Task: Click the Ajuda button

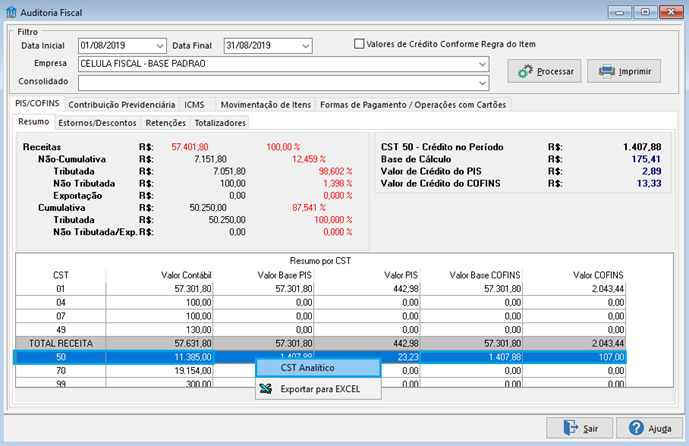Action: point(649,428)
